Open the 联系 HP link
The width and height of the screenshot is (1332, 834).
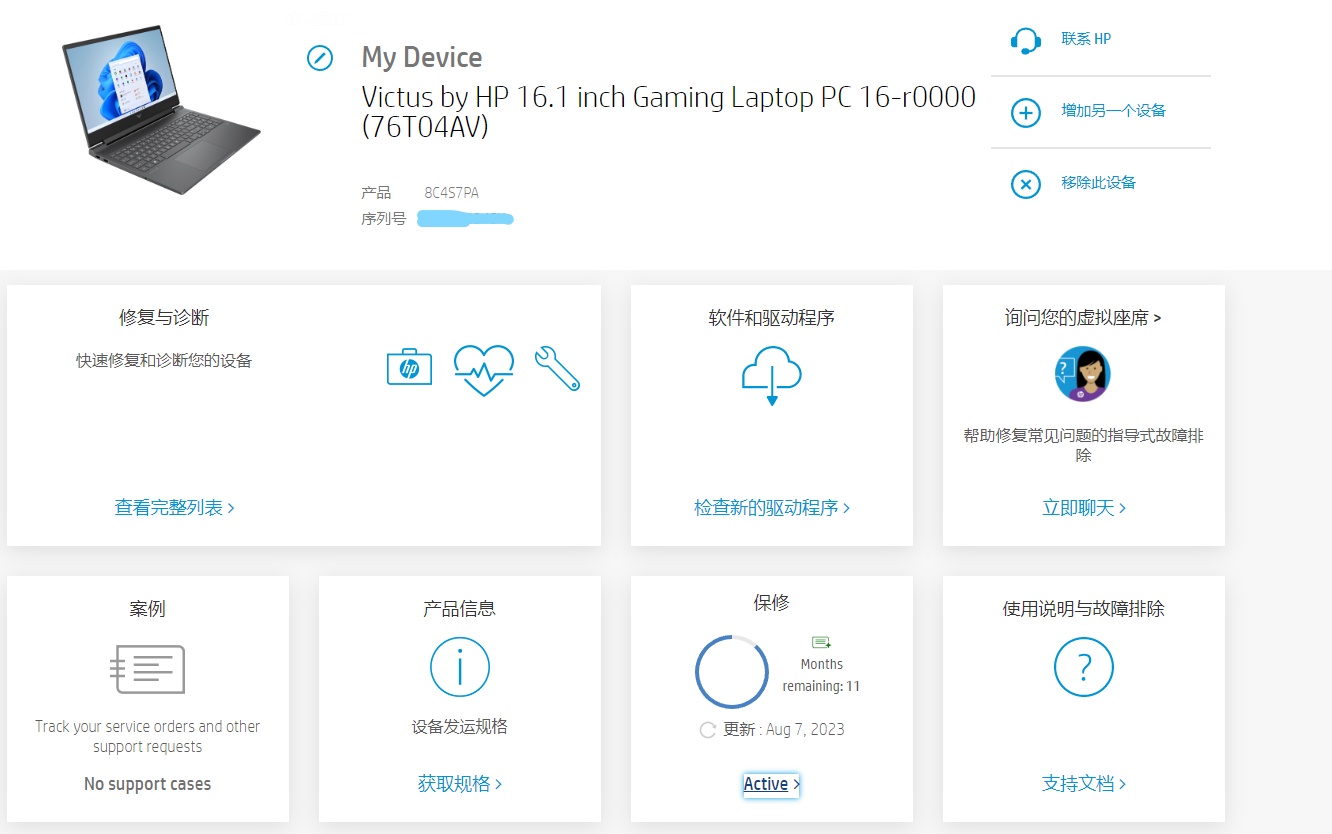(x=1086, y=39)
